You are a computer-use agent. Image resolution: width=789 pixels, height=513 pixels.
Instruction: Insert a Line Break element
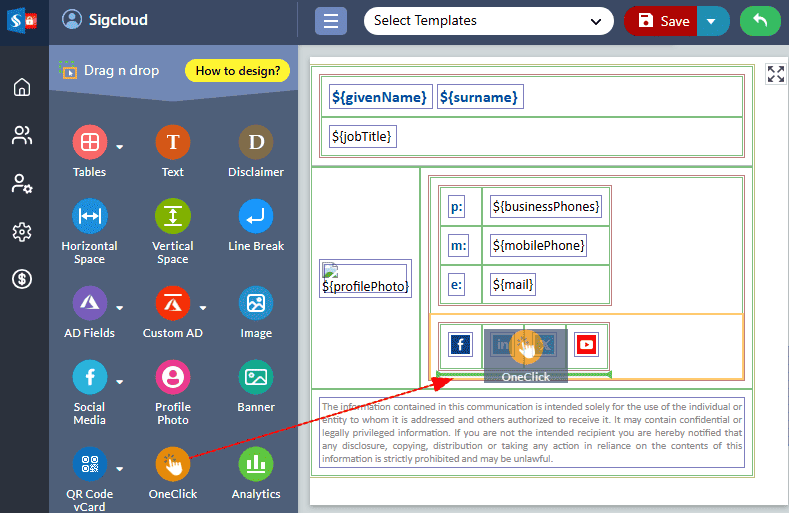click(x=256, y=217)
